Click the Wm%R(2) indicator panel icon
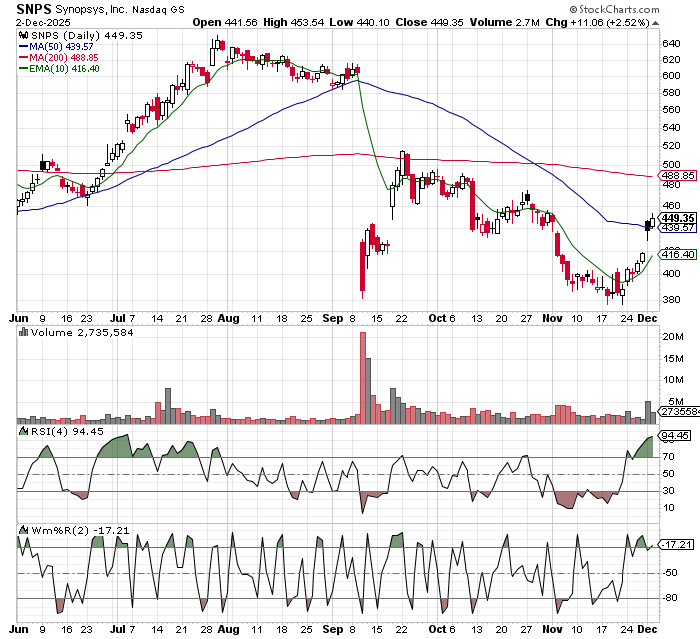This screenshot has height=639, width=700. [x=23, y=530]
